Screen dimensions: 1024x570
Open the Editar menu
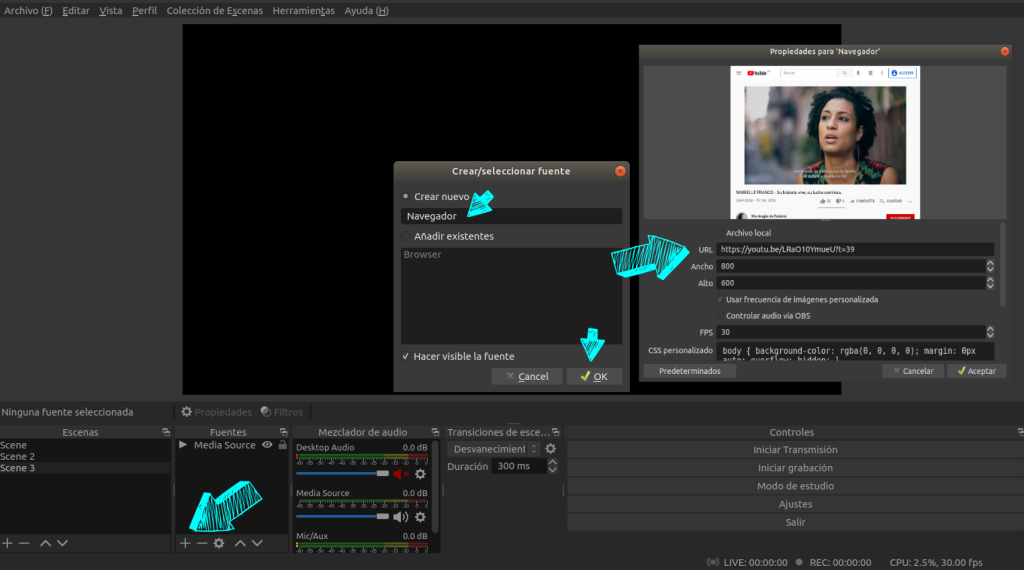tap(76, 10)
